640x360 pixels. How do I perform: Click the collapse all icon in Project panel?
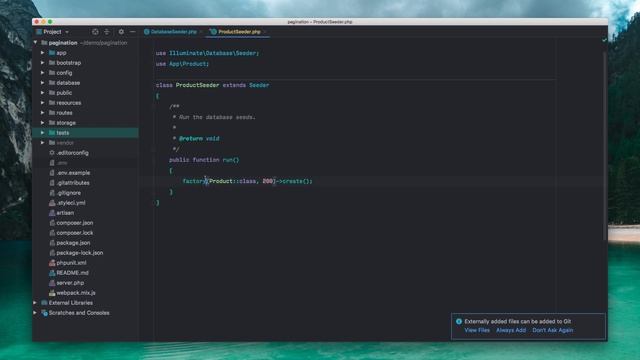[x=107, y=32]
